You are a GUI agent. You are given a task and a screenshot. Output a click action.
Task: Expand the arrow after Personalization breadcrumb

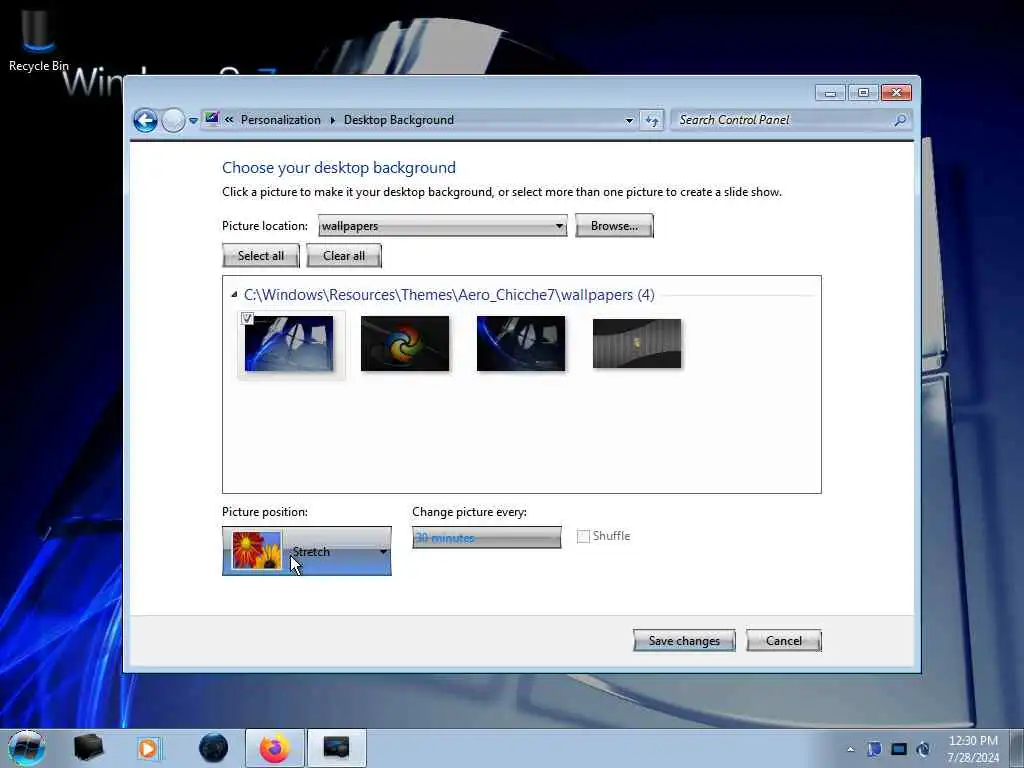pos(332,120)
